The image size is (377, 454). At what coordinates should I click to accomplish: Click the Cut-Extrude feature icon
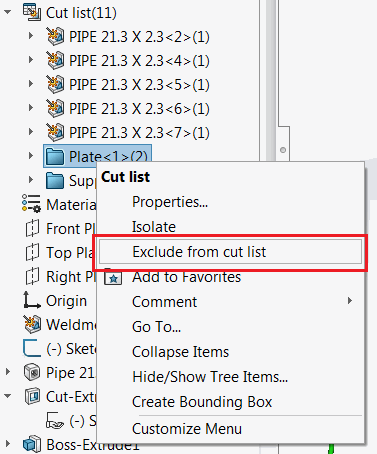tap(32, 396)
